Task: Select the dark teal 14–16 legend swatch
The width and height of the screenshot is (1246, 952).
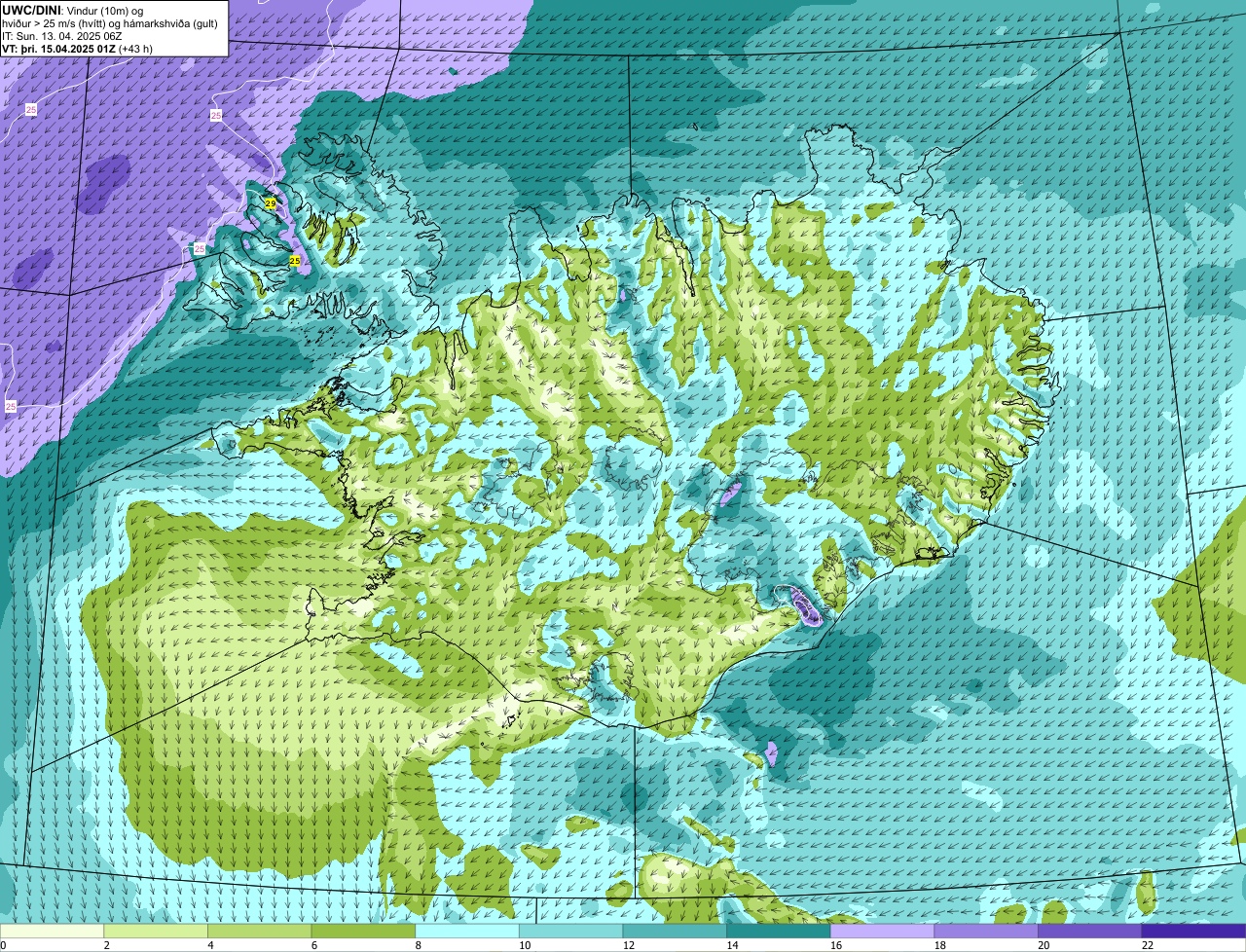Action: click(x=779, y=931)
